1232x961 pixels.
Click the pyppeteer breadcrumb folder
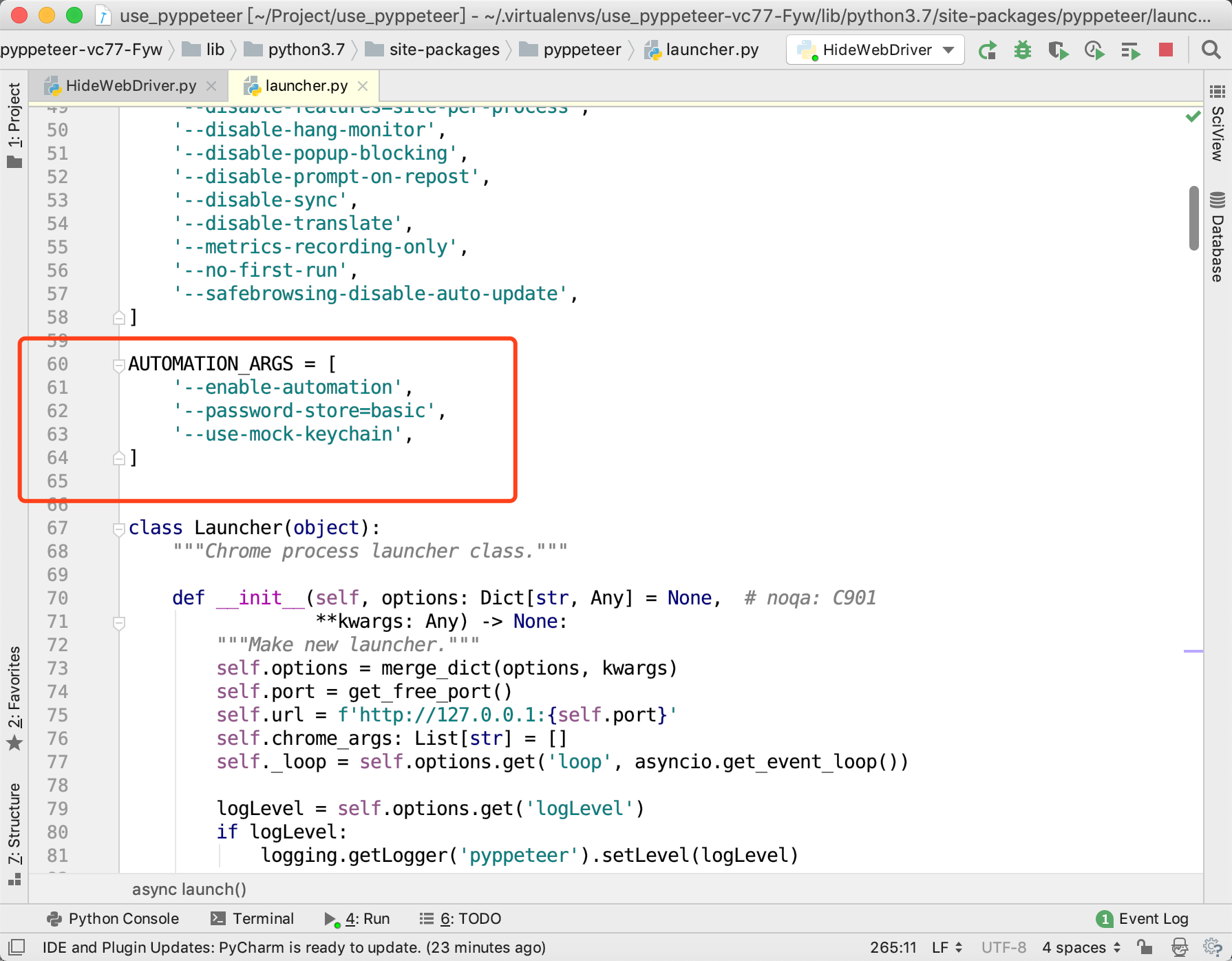click(x=570, y=50)
